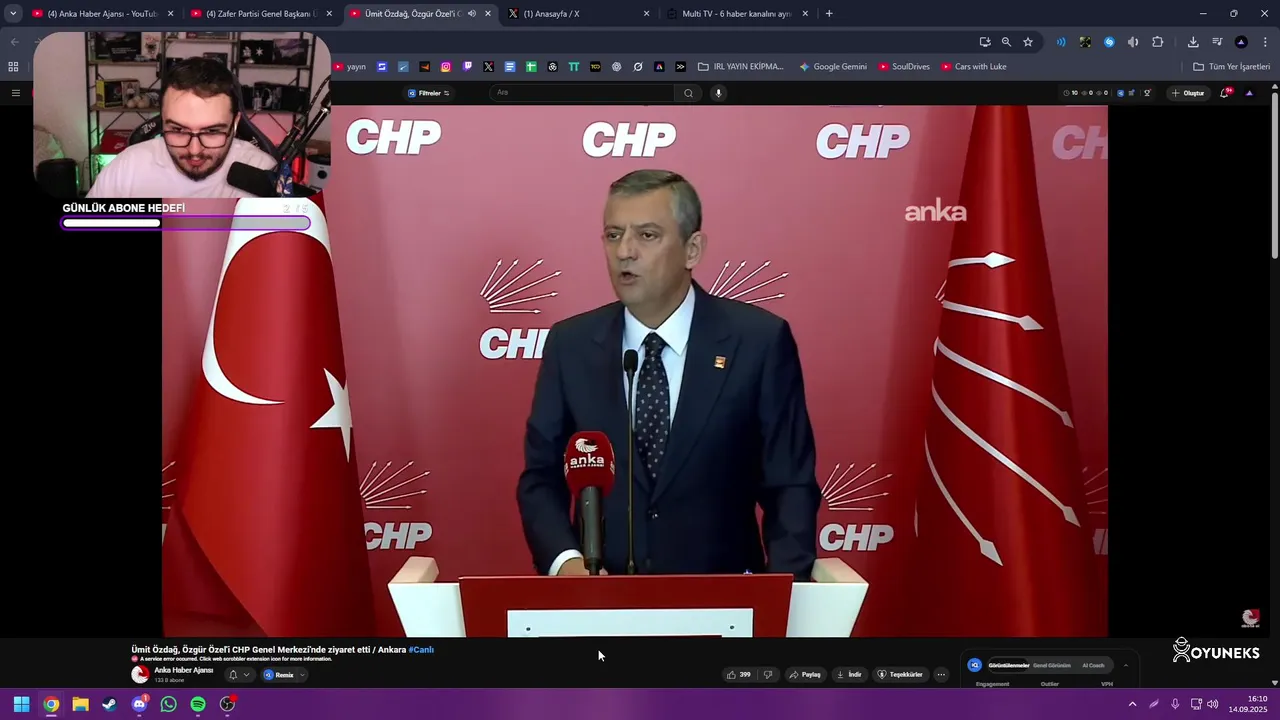Select the Genel Görünüm tab in the panel
The width and height of the screenshot is (1280, 720).
tap(1052, 665)
